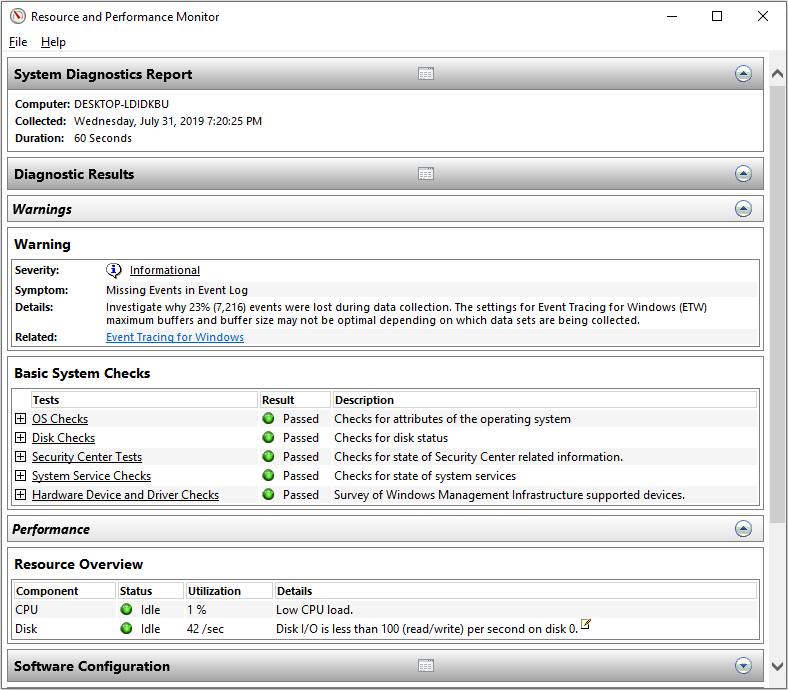788x690 pixels.
Task: Collapse the Performance section
Action: 743,529
